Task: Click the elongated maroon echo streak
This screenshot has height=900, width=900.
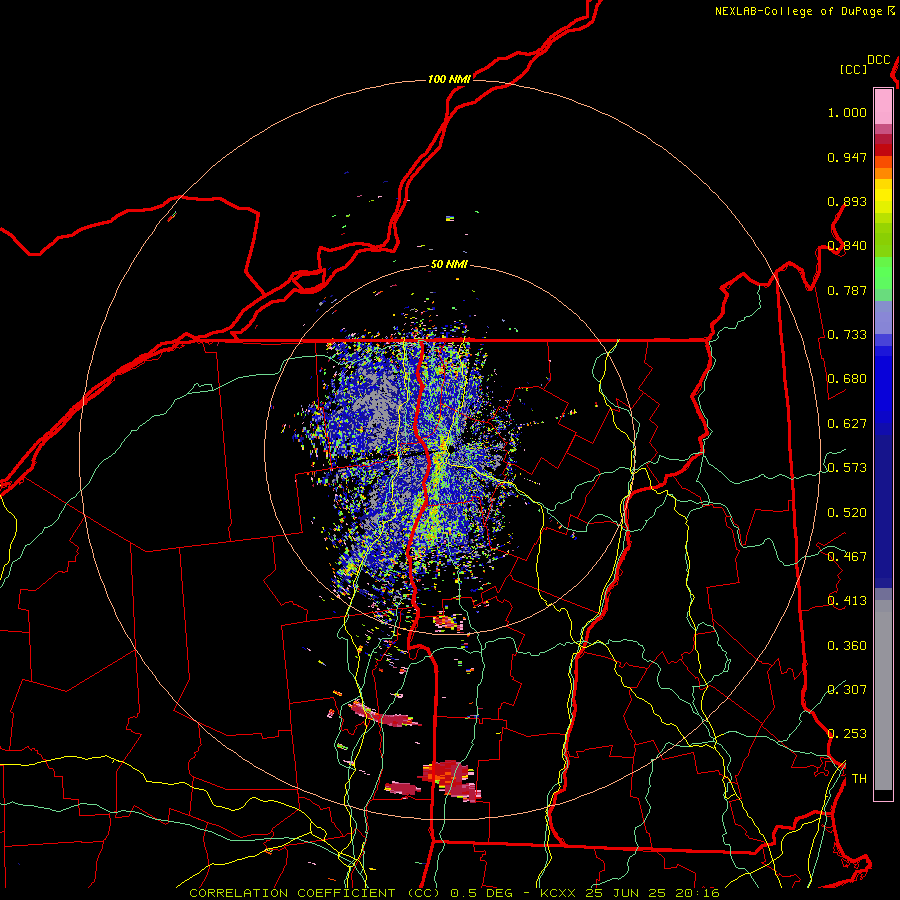Action: [x=383, y=715]
